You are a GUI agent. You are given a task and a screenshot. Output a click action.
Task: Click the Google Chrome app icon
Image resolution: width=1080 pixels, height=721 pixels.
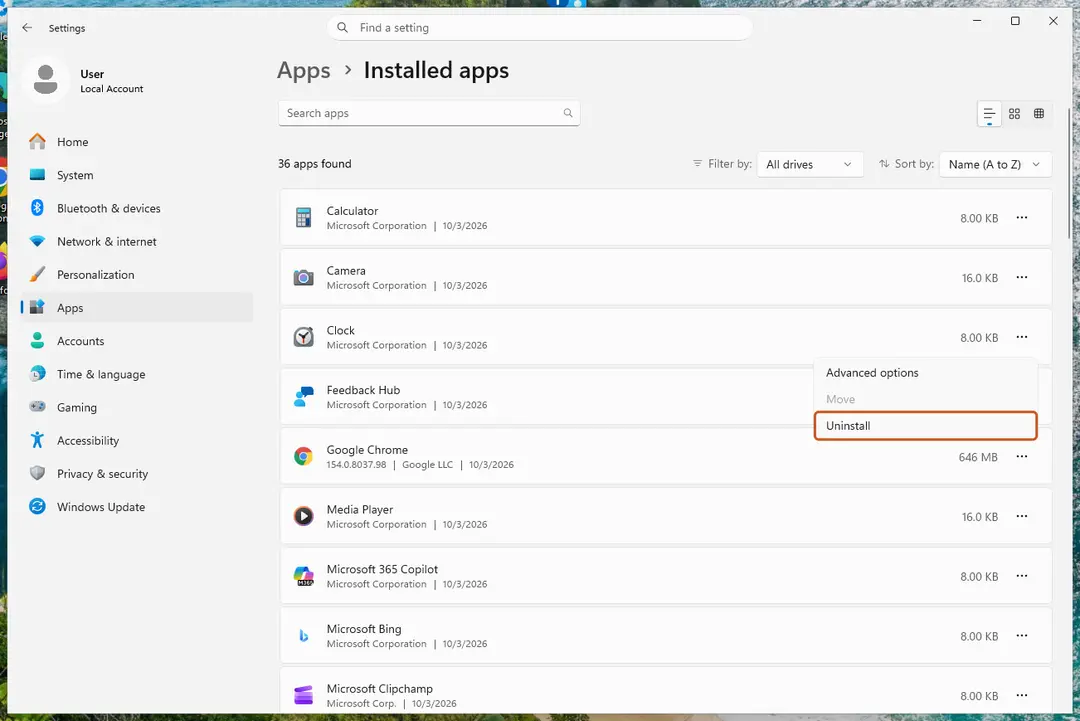(303, 457)
